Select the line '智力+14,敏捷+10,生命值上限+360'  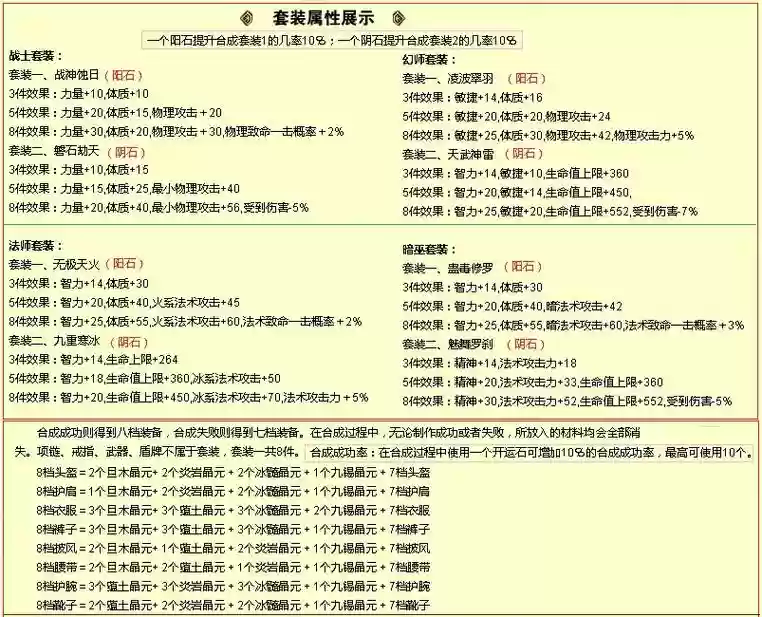tap(516, 173)
